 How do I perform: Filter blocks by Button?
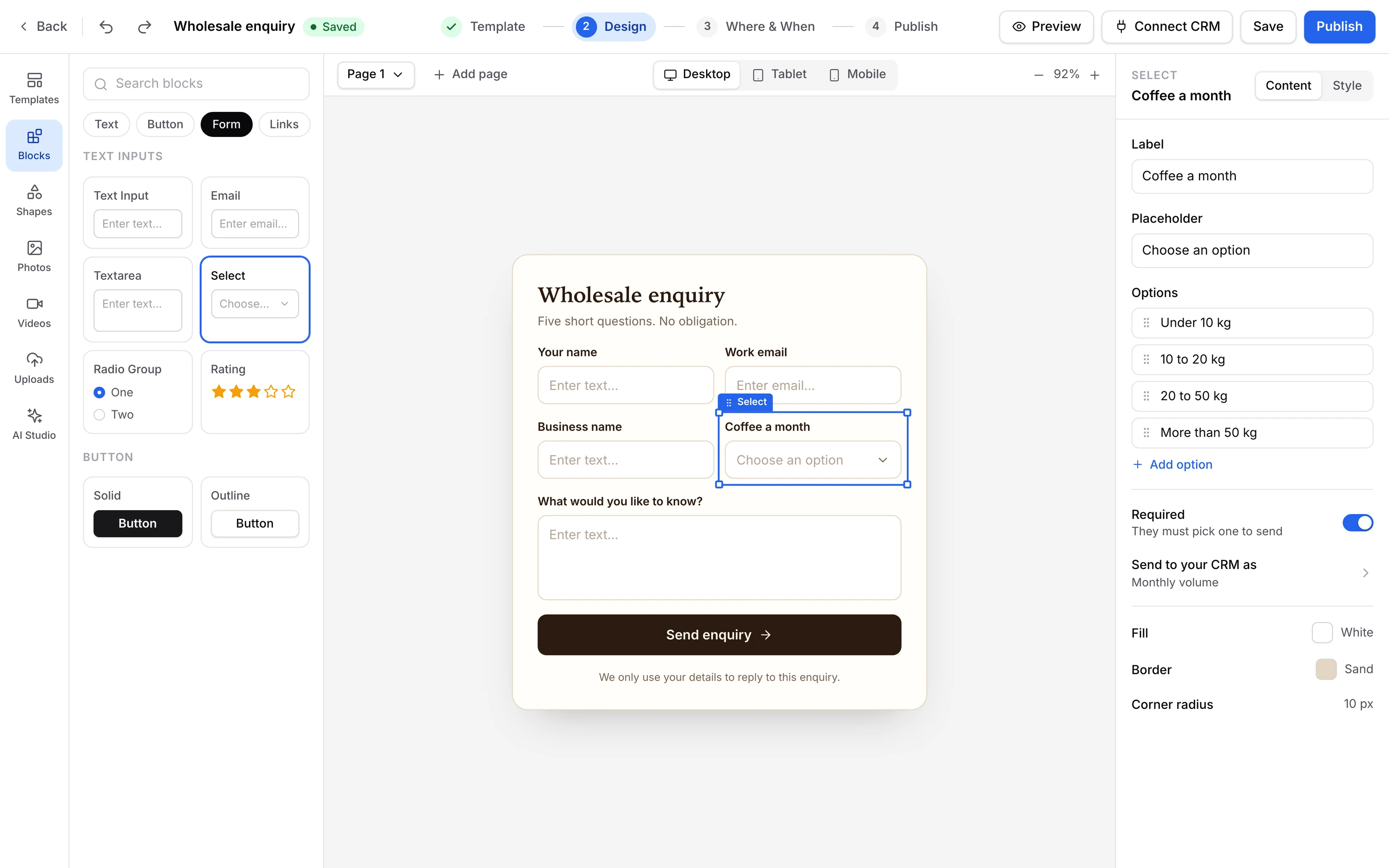pos(165,124)
